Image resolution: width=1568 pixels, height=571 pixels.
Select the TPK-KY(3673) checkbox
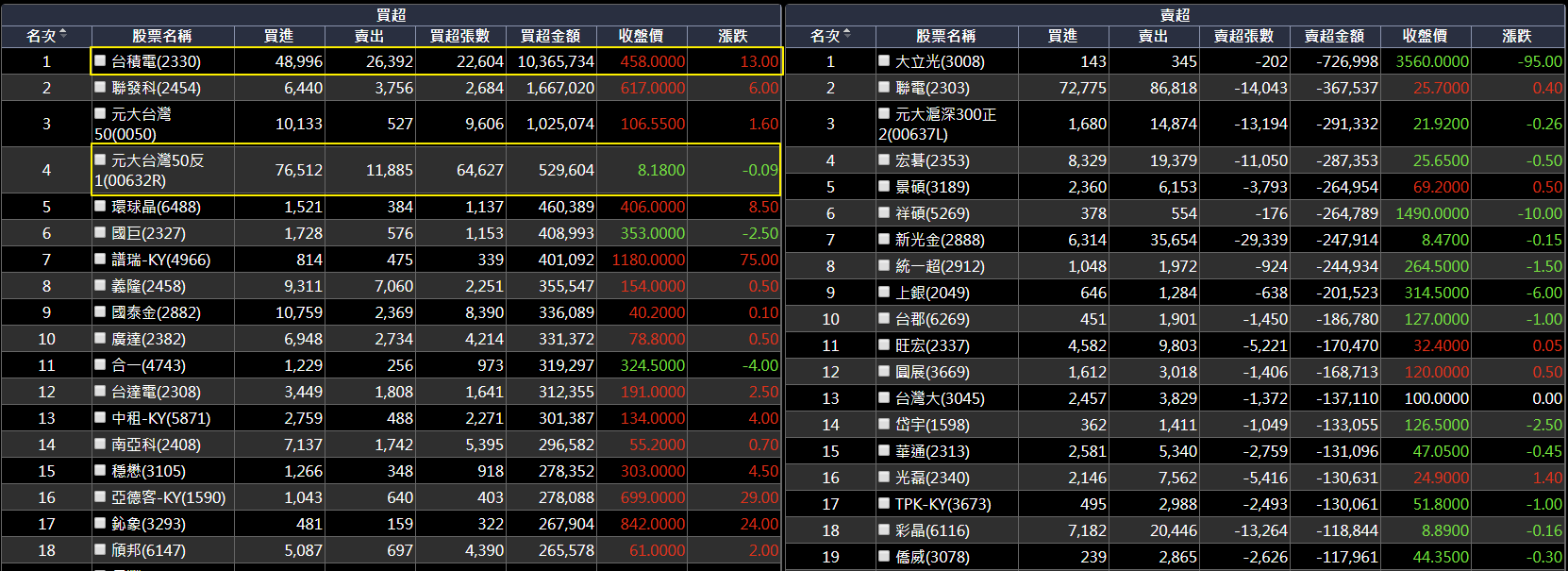click(884, 503)
